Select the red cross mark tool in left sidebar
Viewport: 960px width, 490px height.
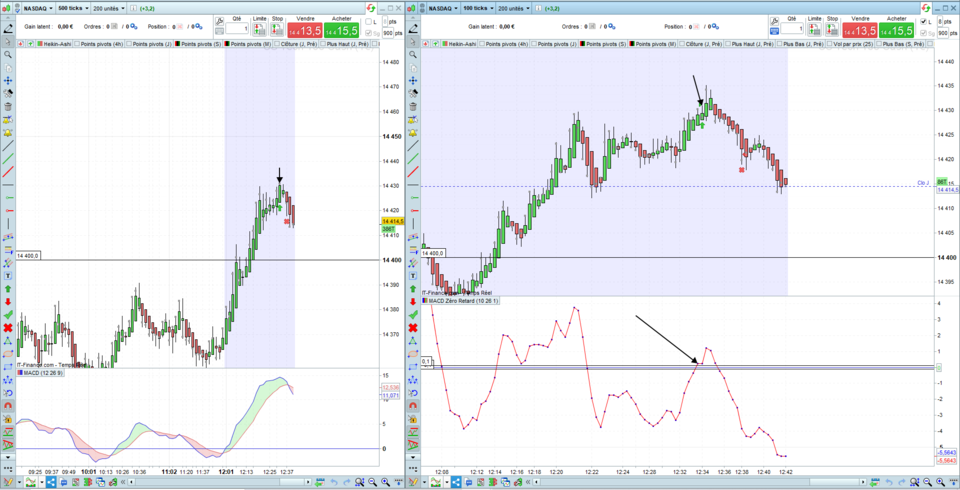[x=8, y=328]
